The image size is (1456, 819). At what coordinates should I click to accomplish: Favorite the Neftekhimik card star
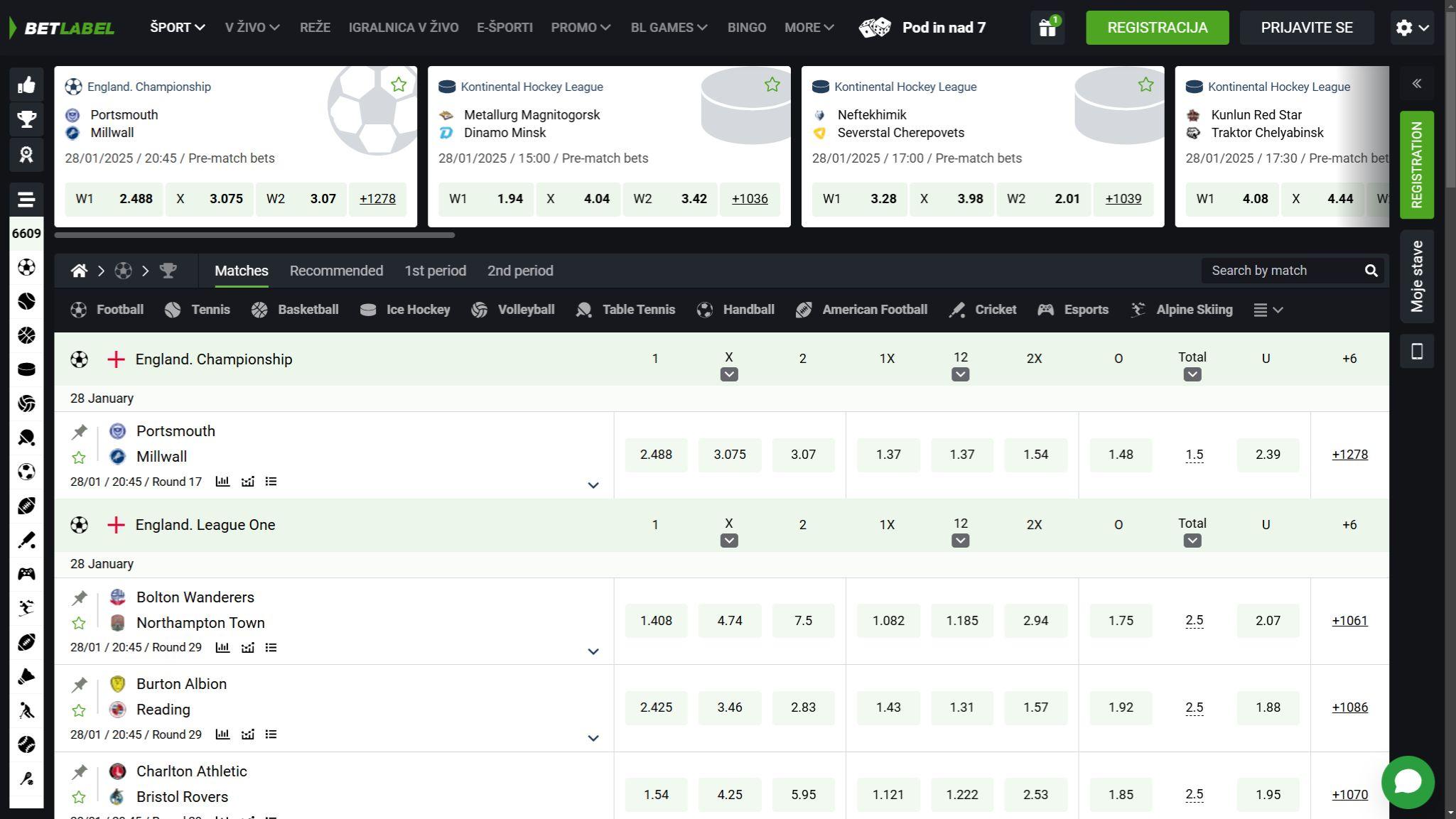(1145, 85)
